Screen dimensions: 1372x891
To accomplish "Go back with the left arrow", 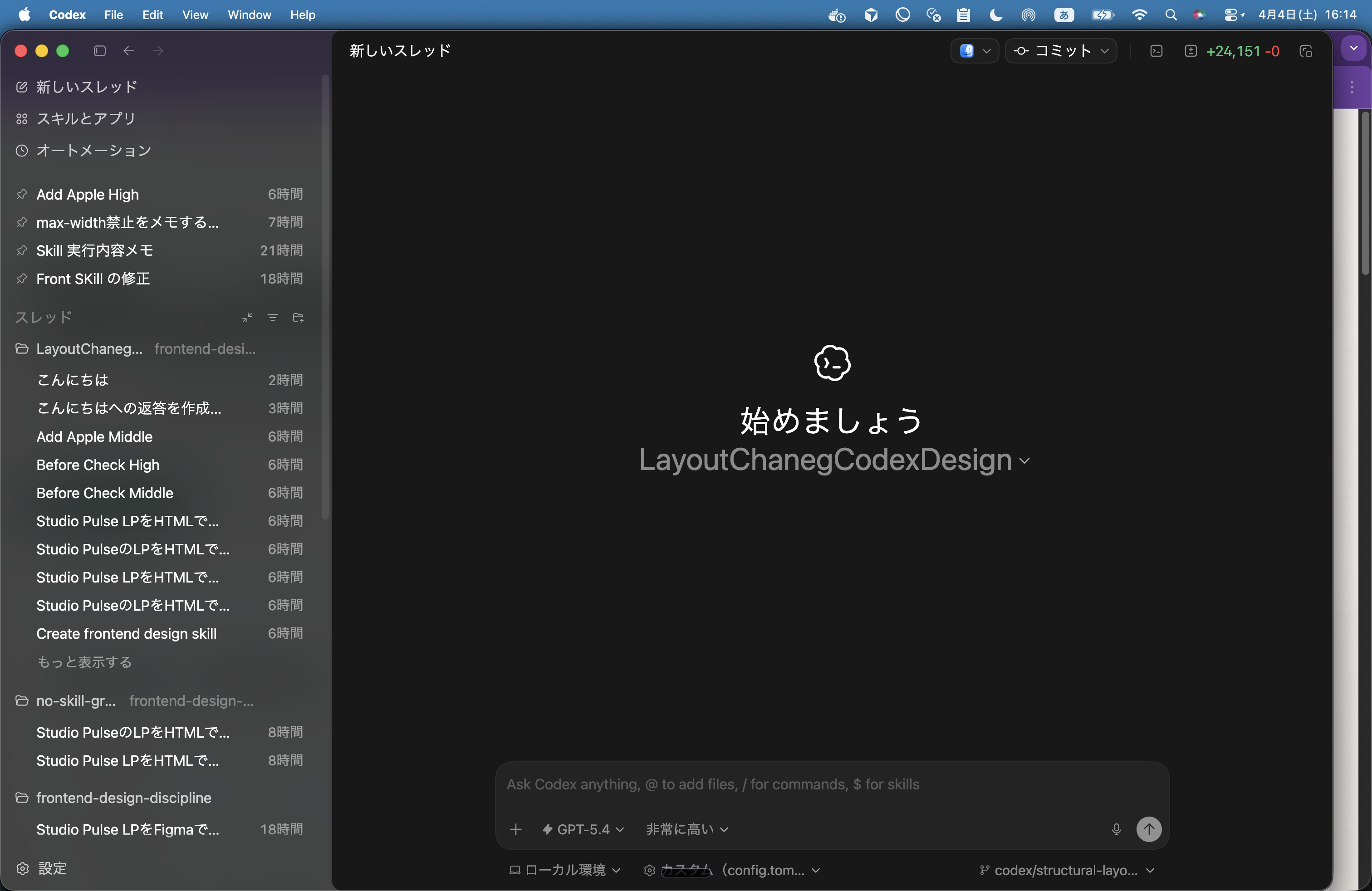I will [128, 51].
